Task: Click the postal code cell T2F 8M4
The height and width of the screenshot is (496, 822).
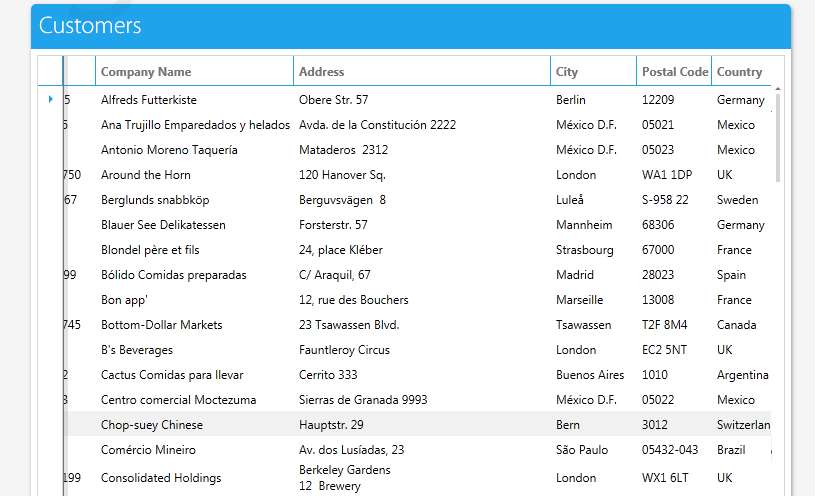Action: pyautogui.click(x=664, y=325)
